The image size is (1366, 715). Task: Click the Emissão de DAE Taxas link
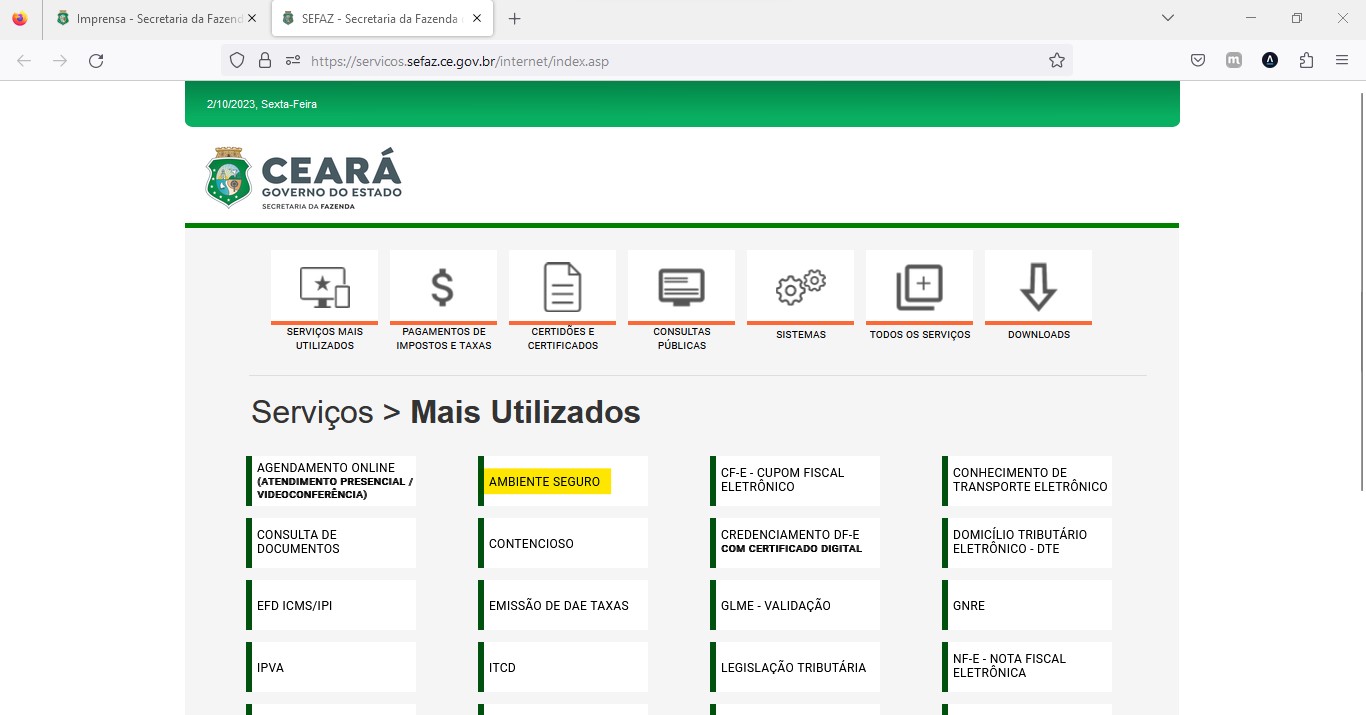pyautogui.click(x=559, y=606)
